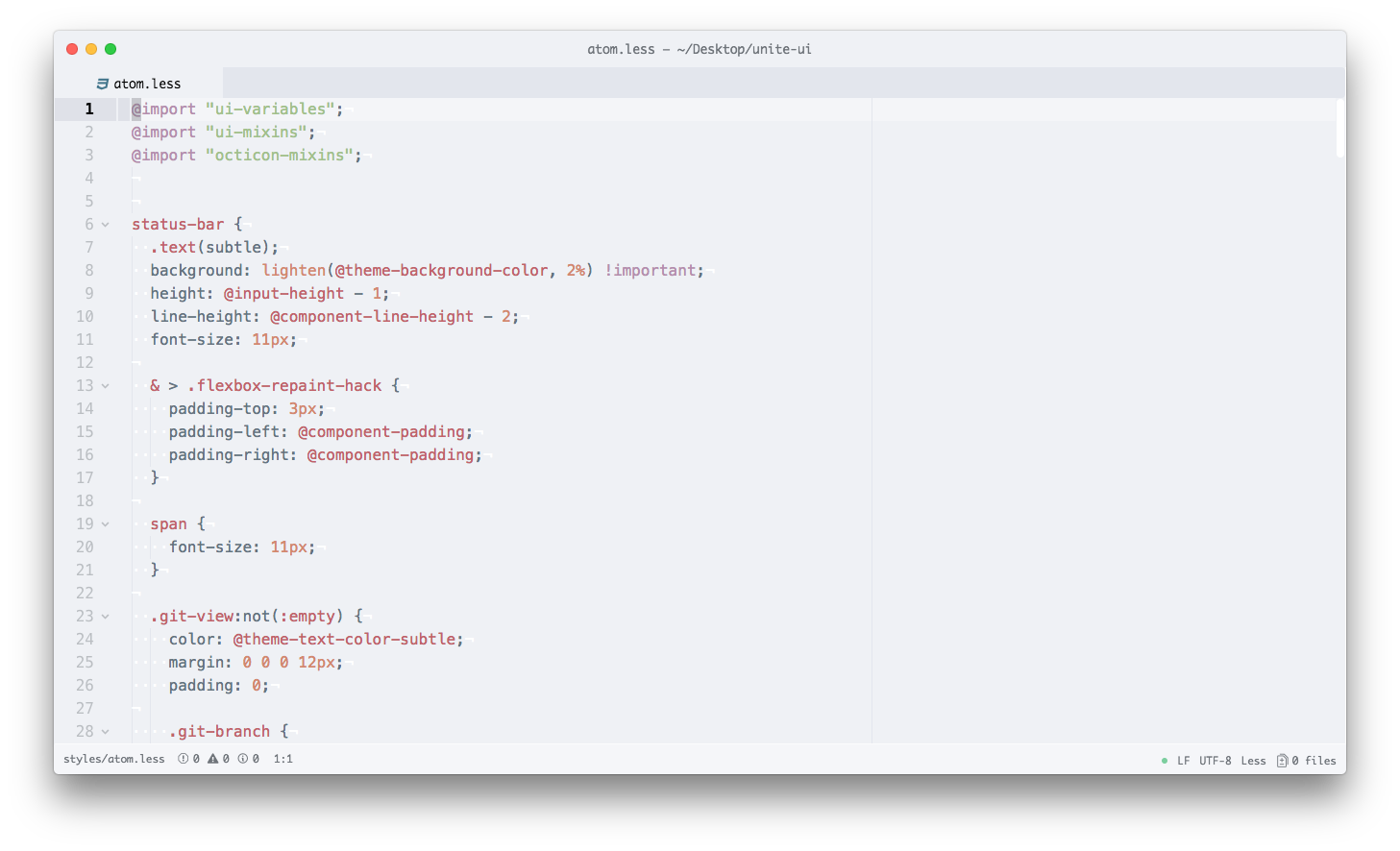Click line number 6 in gutter

[x=89, y=225]
